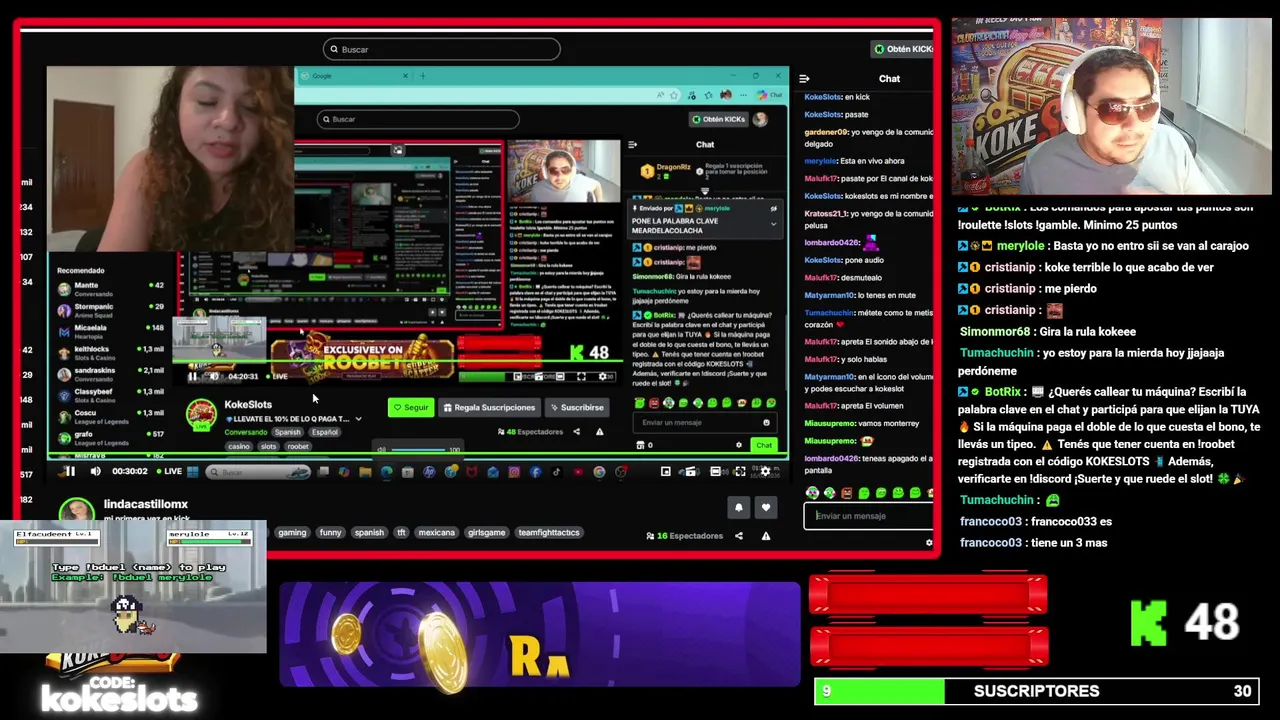Image resolution: width=1280 pixels, height=720 pixels.
Task: Click the top Buscar search bar
Action: pyautogui.click(x=441, y=49)
